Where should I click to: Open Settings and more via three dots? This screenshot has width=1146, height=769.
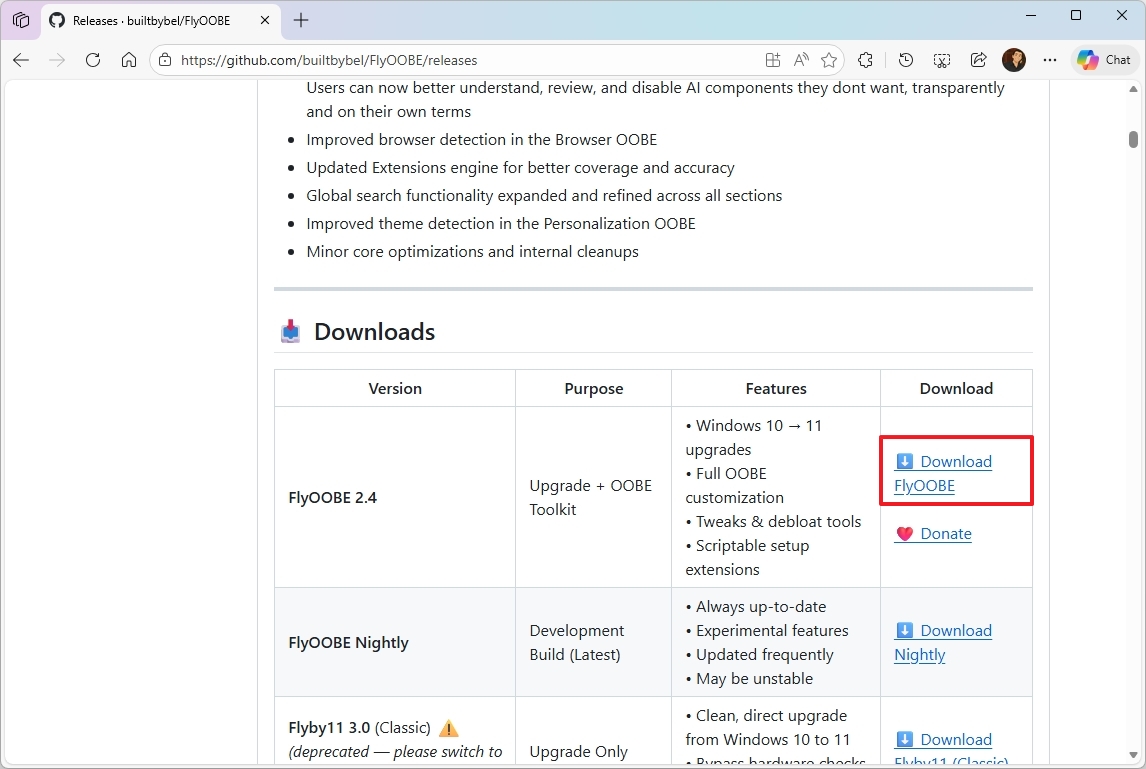tap(1049, 60)
